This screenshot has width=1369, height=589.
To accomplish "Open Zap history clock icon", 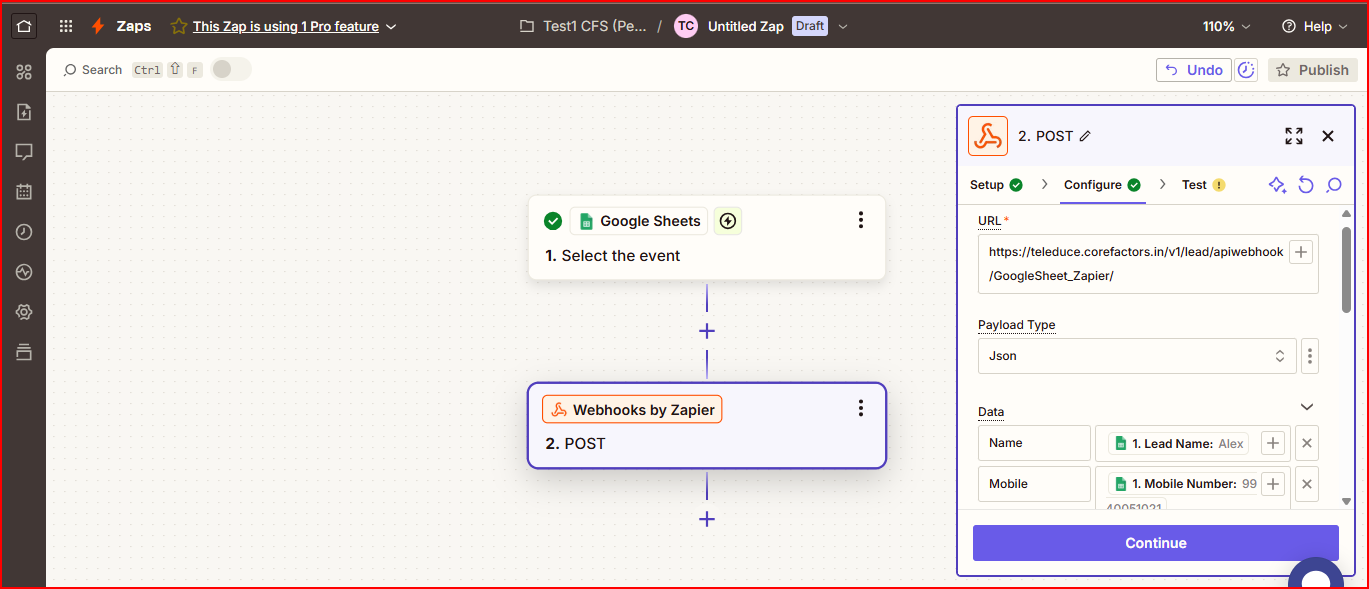I will pyautogui.click(x=24, y=232).
